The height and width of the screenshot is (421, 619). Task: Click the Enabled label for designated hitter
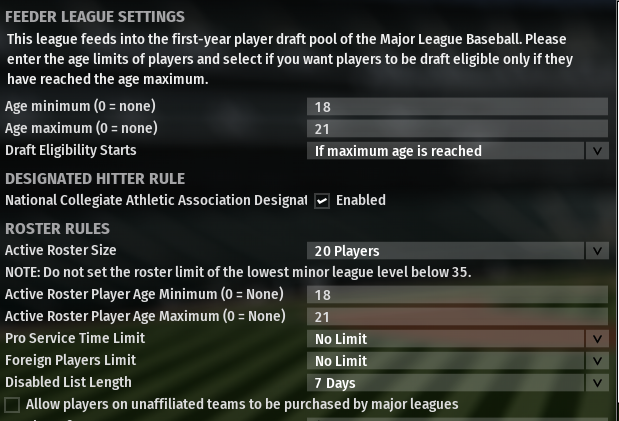[x=360, y=201]
